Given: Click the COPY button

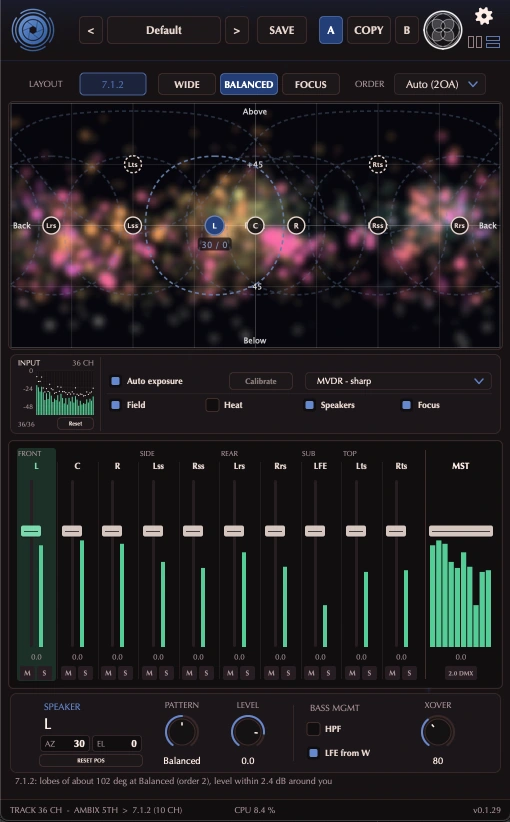Looking at the screenshot, I should point(368,30).
